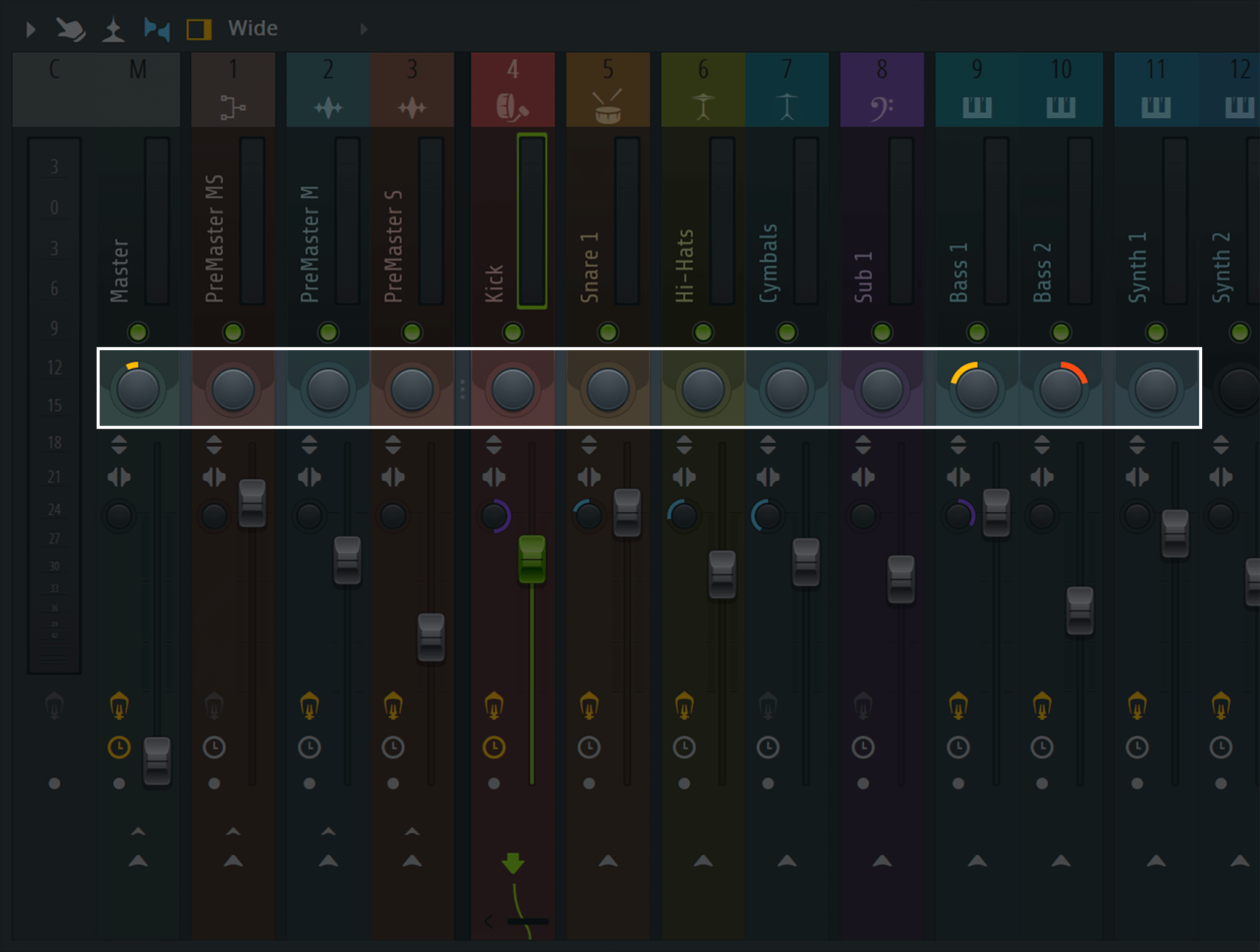Screen dimensions: 1260x952
Task: Arm recording dot on Kick track
Action: 493,783
